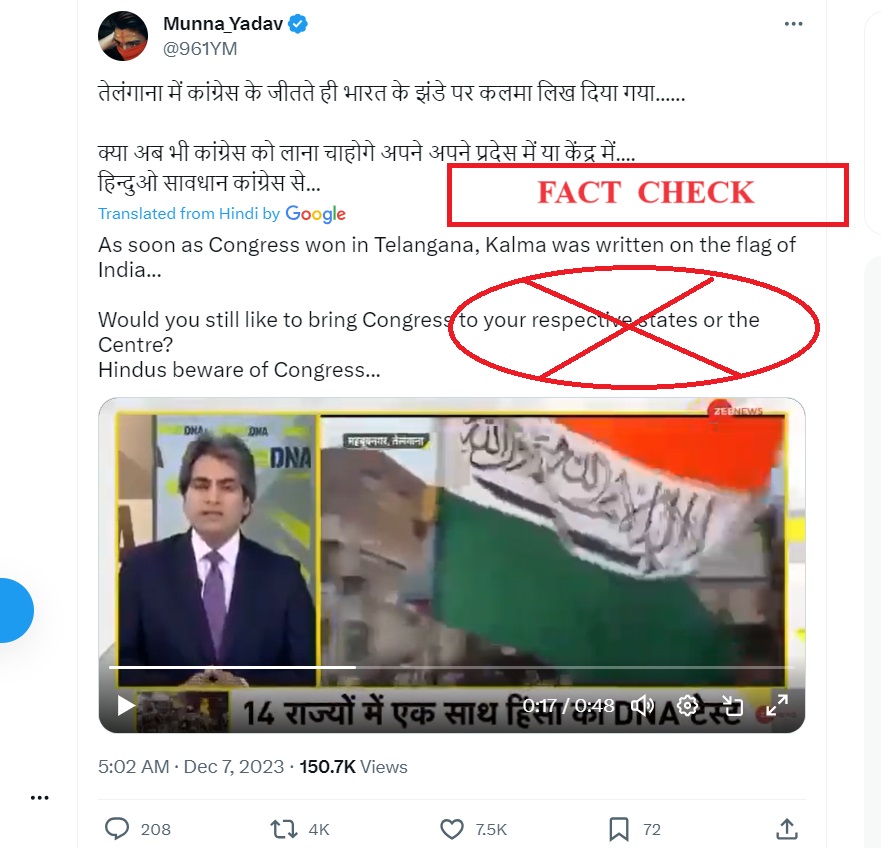Click the reply bubble icon with 208
This screenshot has height=848, width=881.
click(x=117, y=829)
